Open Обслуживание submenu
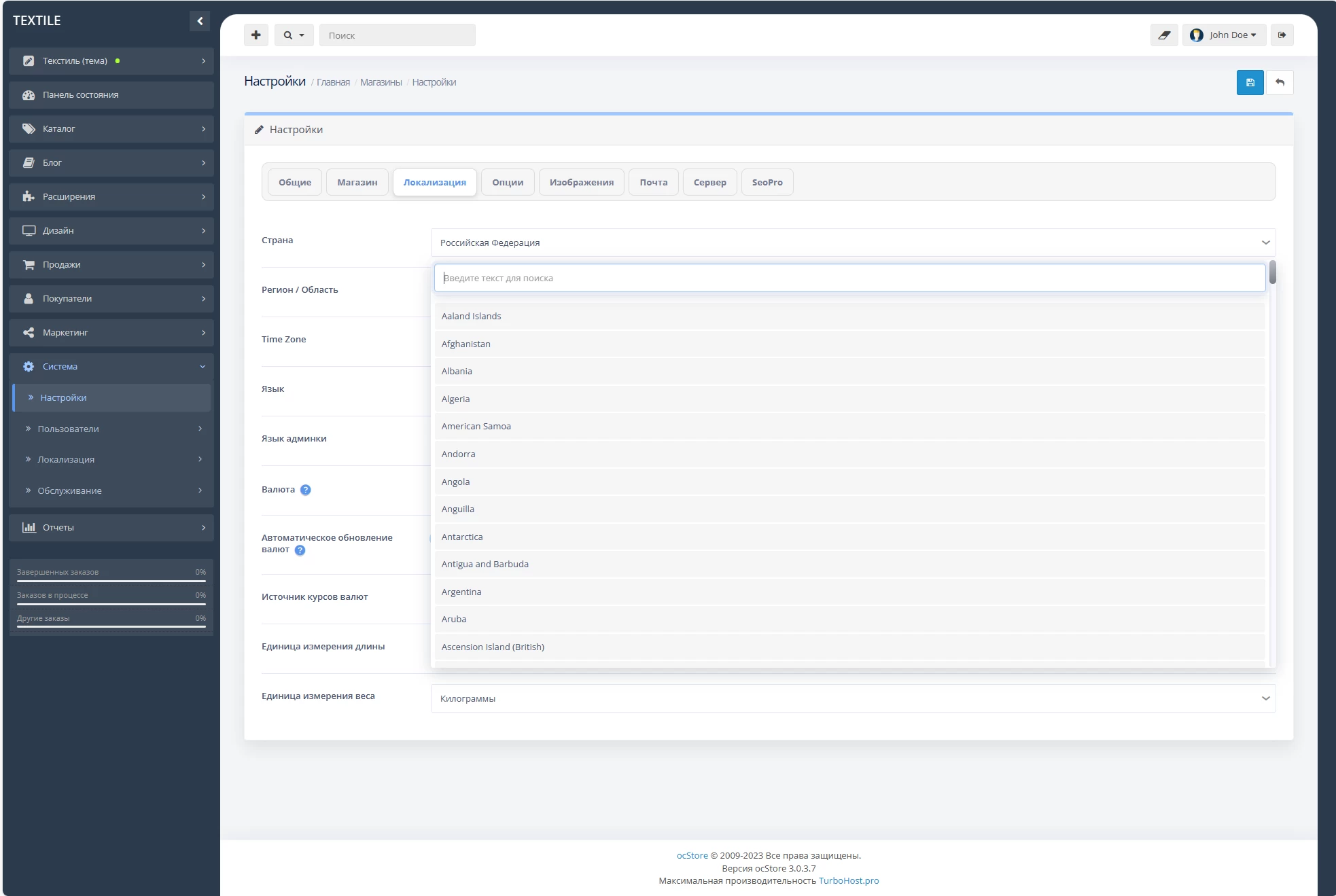 tap(111, 491)
